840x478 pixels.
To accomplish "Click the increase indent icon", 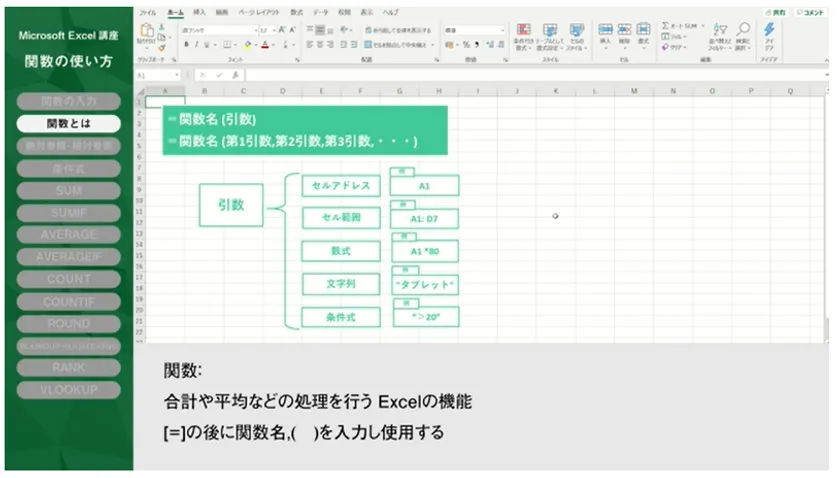I will 354,45.
